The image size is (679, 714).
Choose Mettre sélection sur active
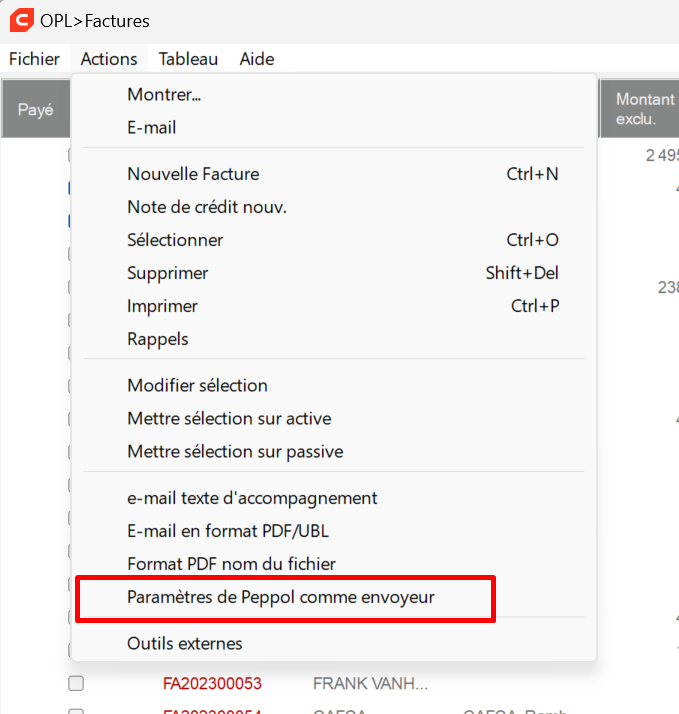click(334, 418)
